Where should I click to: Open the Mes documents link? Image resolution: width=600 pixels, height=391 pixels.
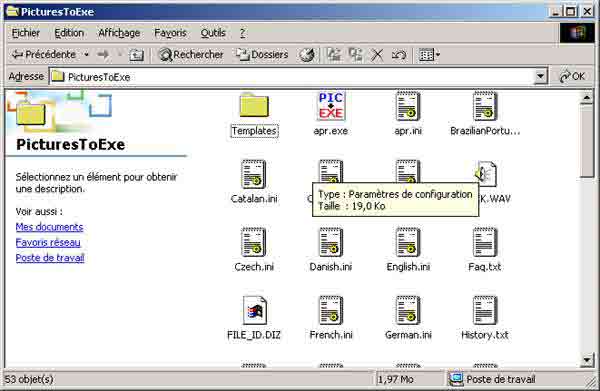(49, 227)
